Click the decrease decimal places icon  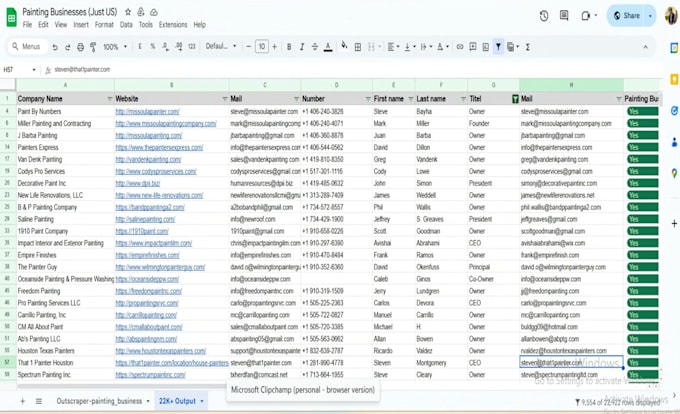point(166,46)
